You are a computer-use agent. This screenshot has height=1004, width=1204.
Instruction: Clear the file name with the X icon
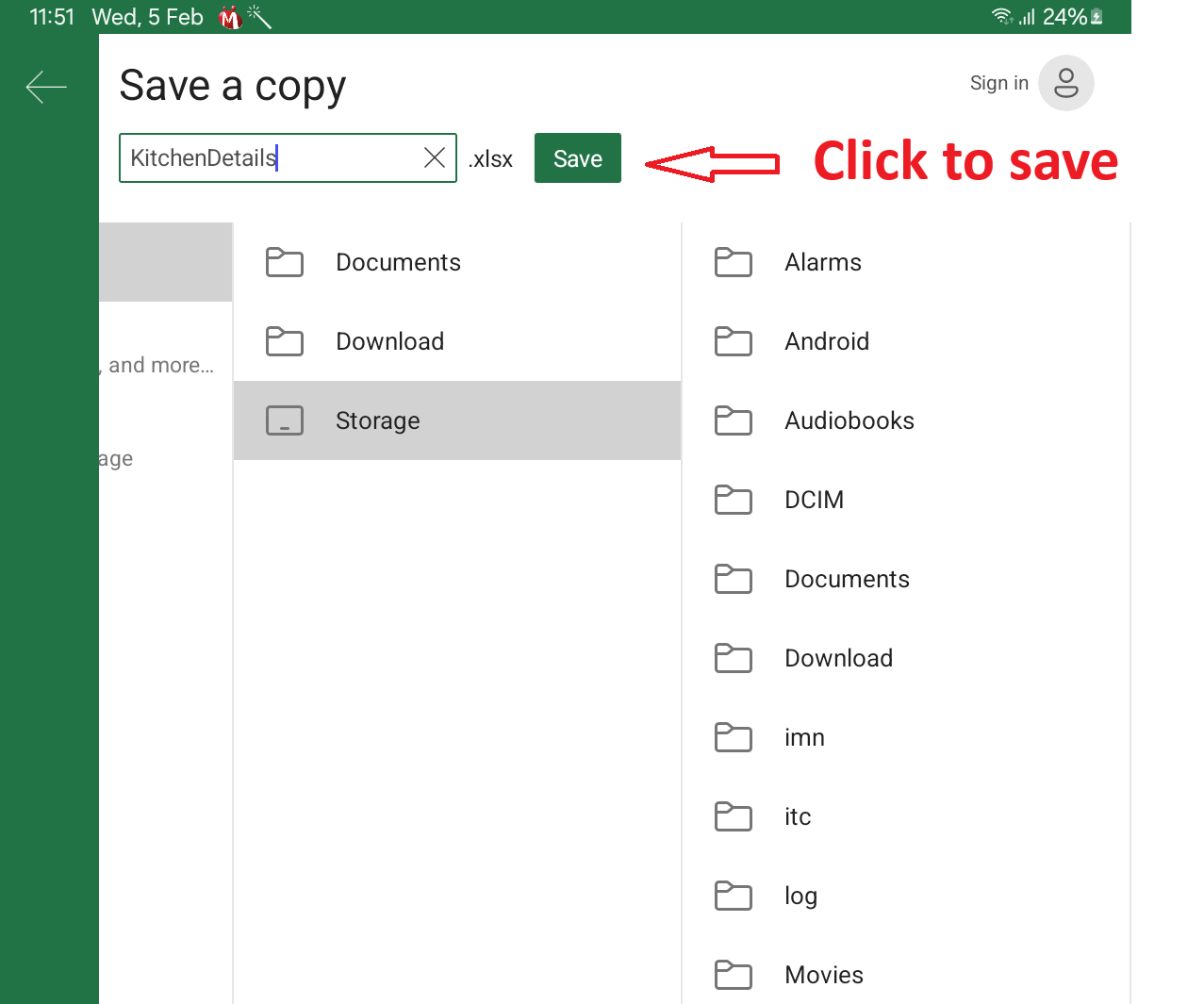coord(434,157)
